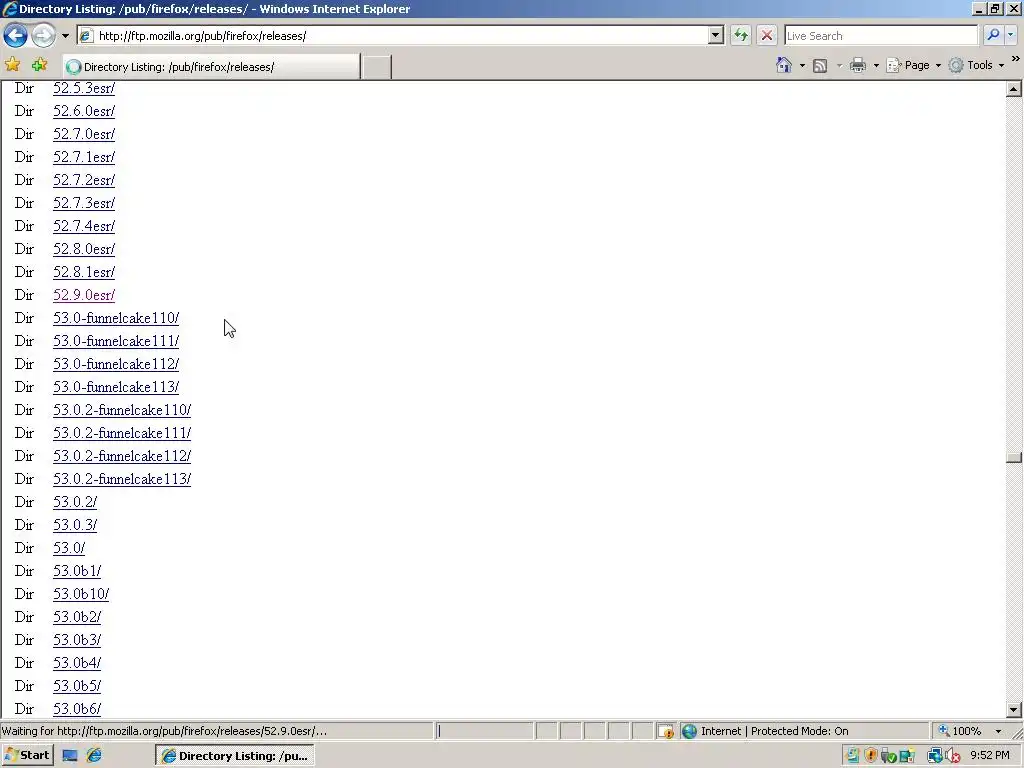
Task: Open the 52.7.4esr/ directory link
Action: (x=84, y=226)
